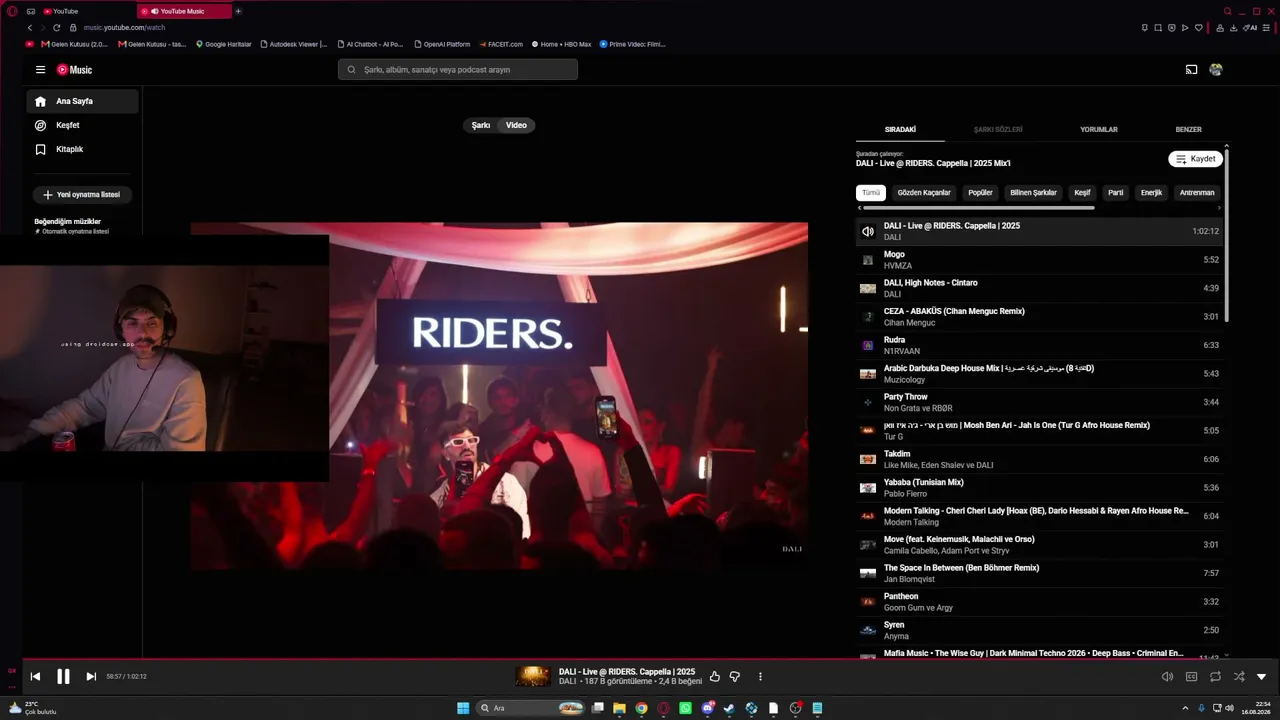
Task: Click the player volume speaker icon
Action: coord(1167,677)
